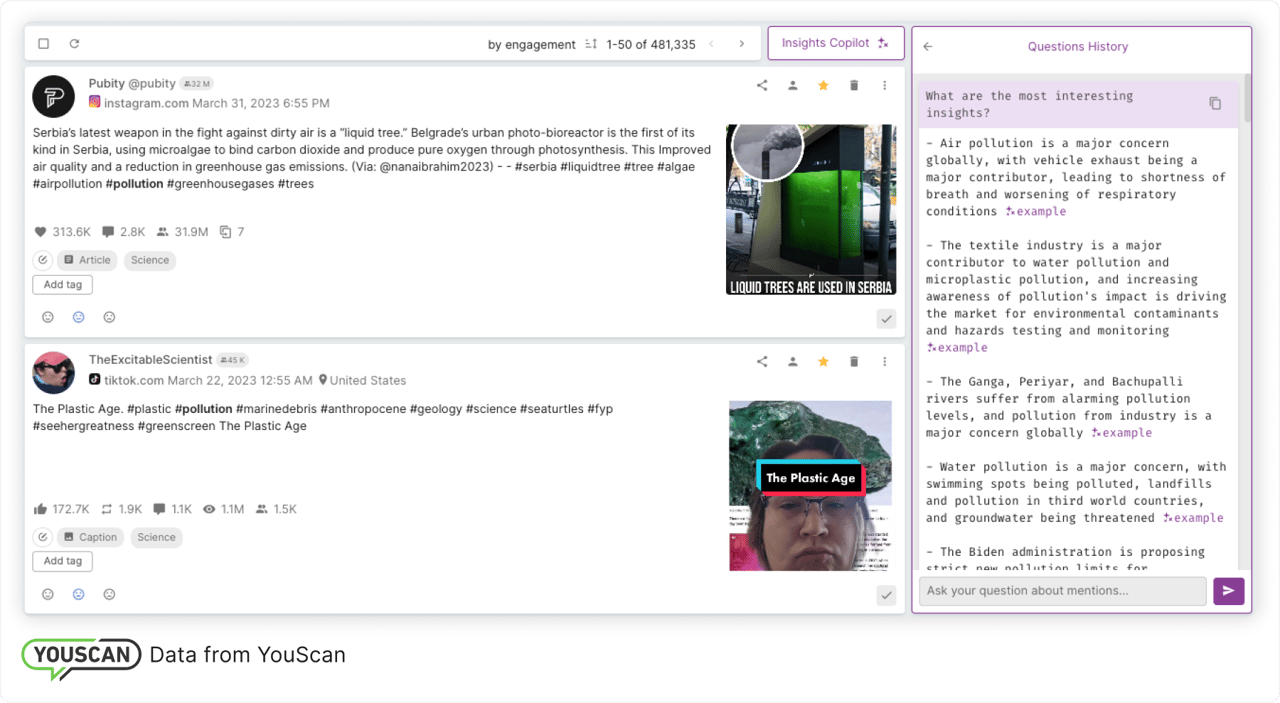
Task: Go to the next page of mentions
Action: tap(741, 44)
